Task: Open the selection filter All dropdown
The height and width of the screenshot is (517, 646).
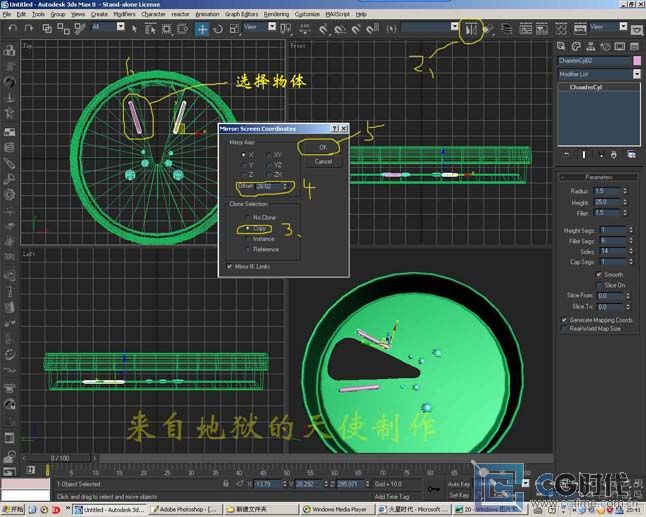Action: pos(121,26)
